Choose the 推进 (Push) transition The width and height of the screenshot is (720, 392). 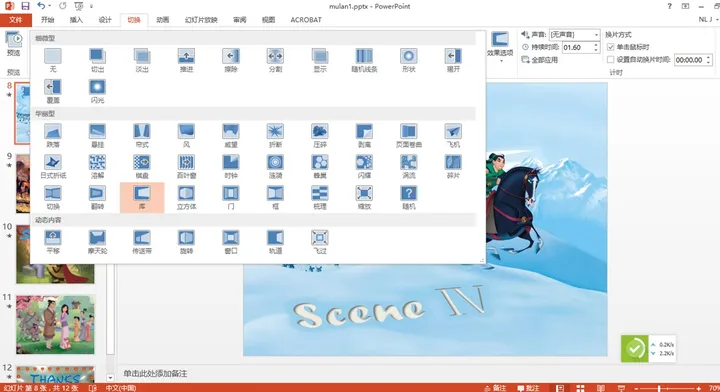point(186,60)
